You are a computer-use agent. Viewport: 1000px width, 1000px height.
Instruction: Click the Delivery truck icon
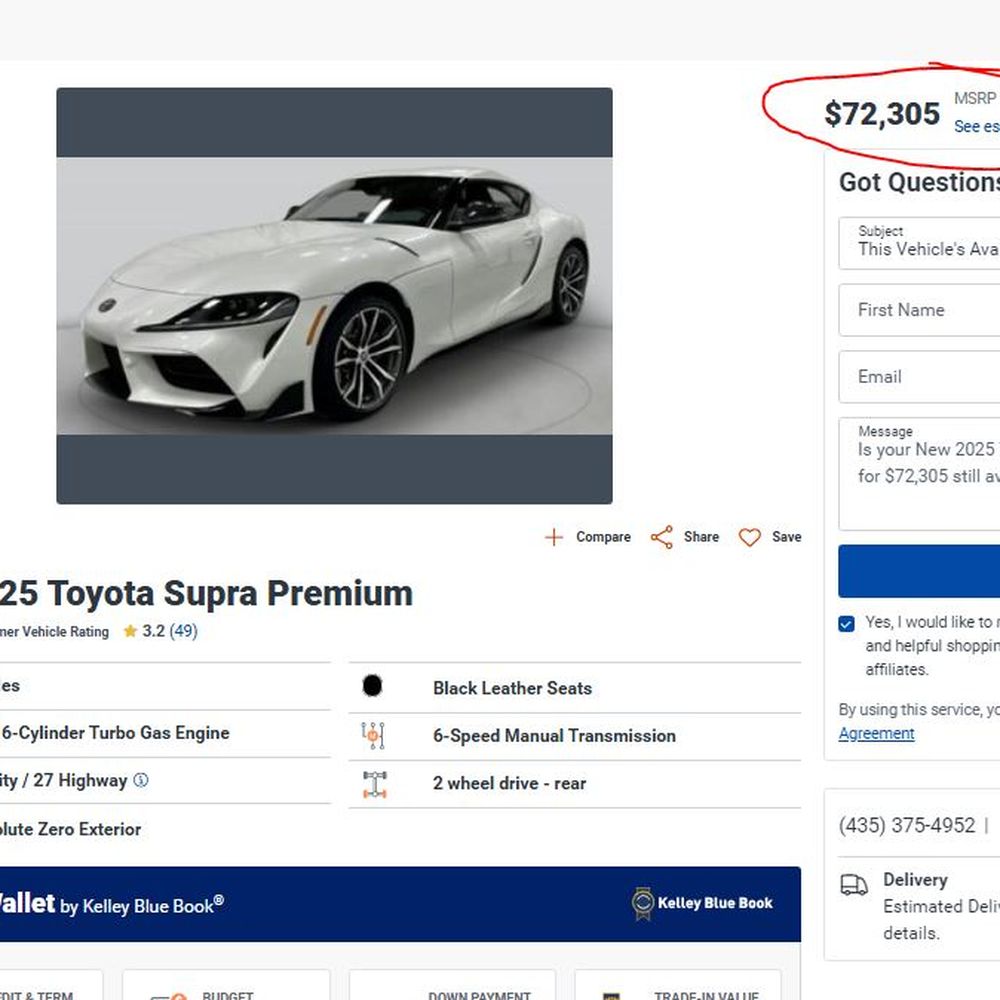(853, 885)
